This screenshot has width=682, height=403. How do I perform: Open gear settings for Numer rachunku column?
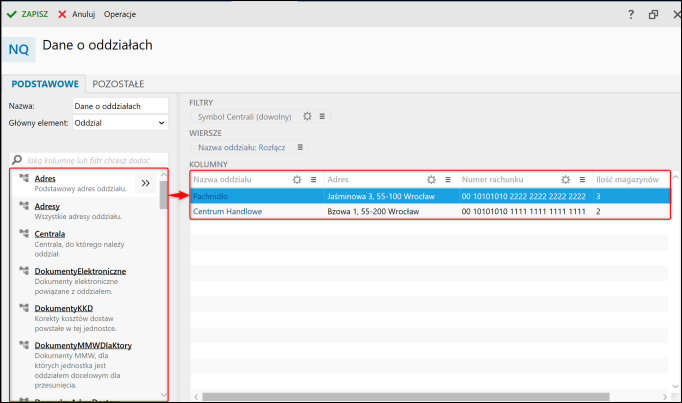565,180
